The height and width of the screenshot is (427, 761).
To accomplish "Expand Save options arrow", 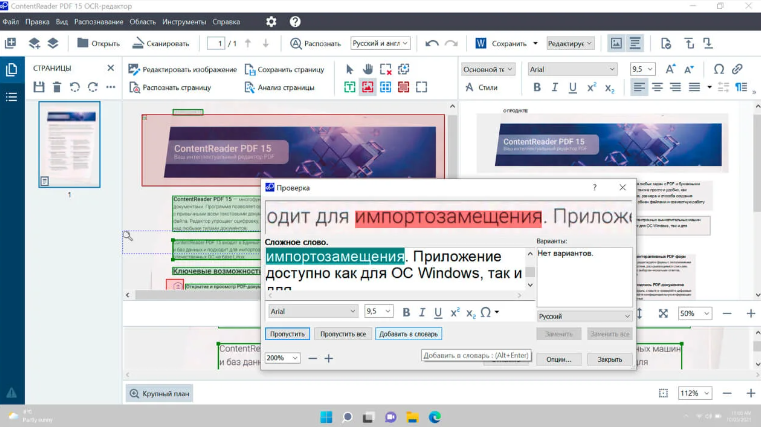I will tap(535, 43).
